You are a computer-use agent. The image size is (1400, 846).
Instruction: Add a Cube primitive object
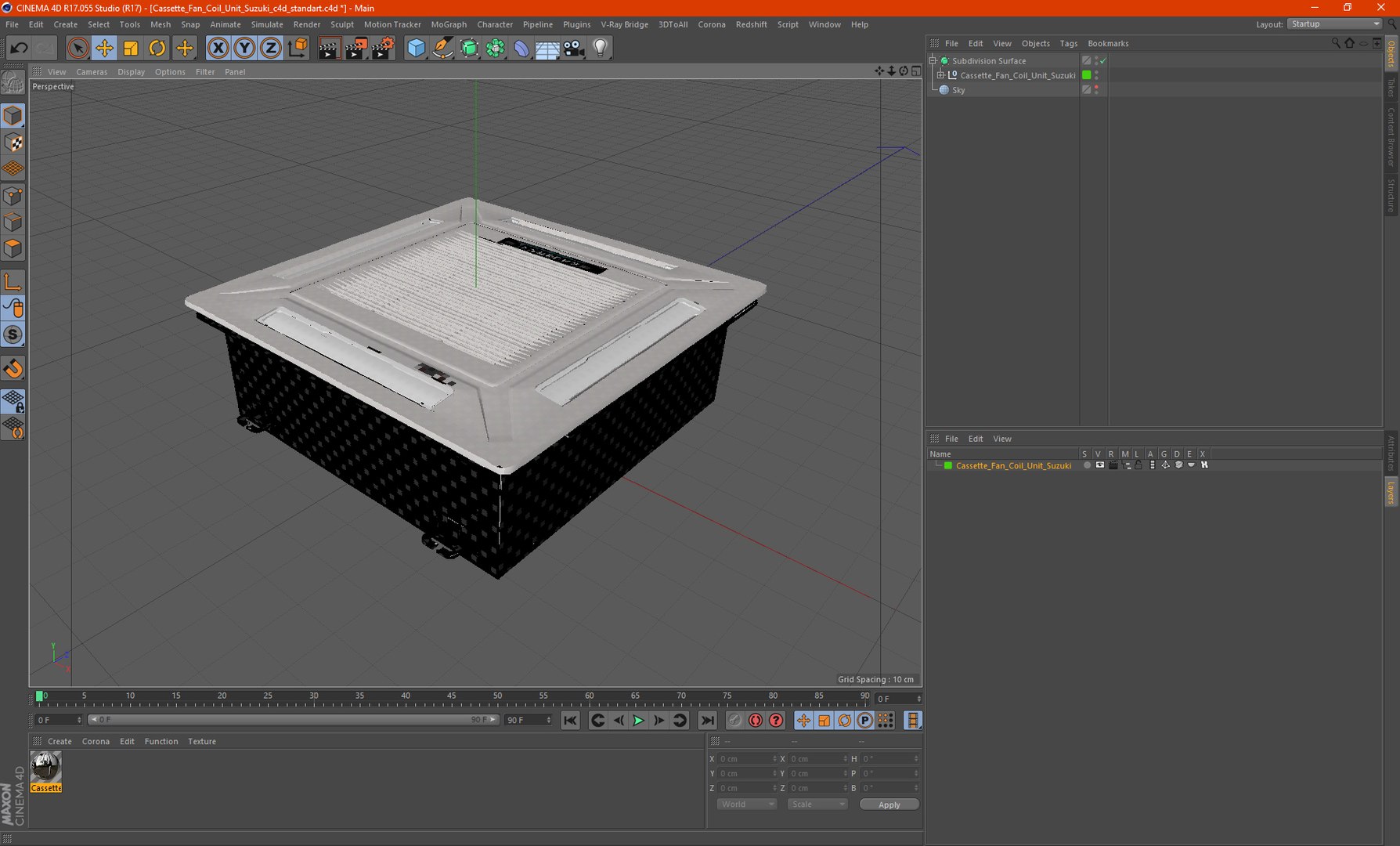[x=416, y=49]
